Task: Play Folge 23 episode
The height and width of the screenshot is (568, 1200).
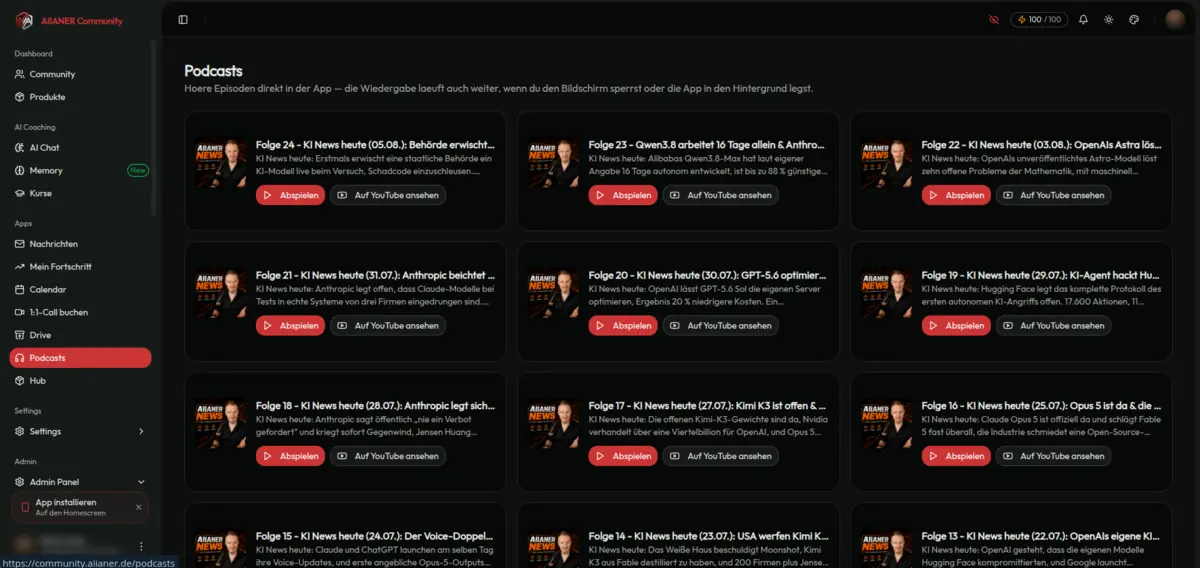Action: [x=623, y=195]
